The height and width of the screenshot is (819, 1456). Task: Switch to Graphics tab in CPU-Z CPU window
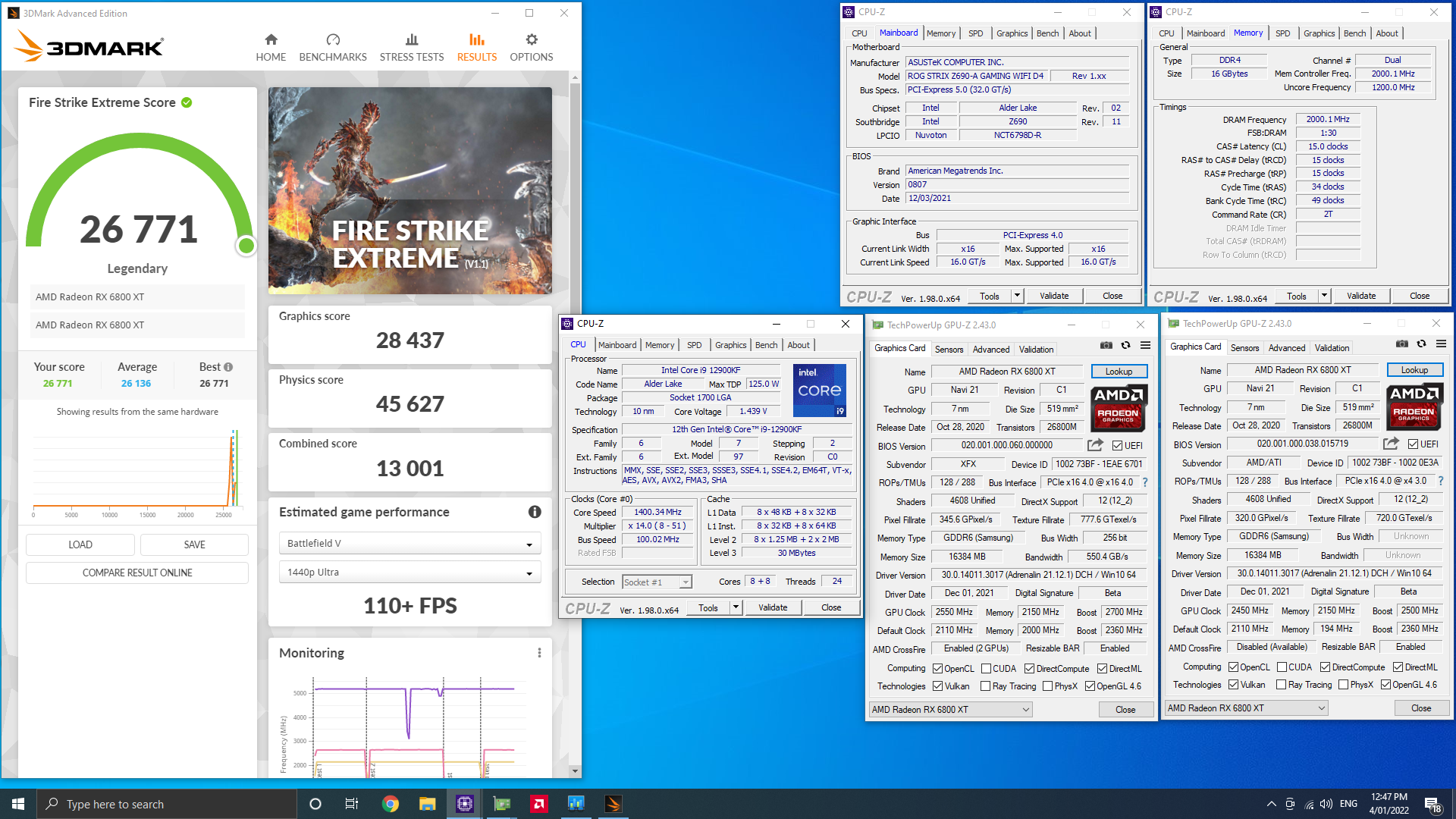[730, 345]
